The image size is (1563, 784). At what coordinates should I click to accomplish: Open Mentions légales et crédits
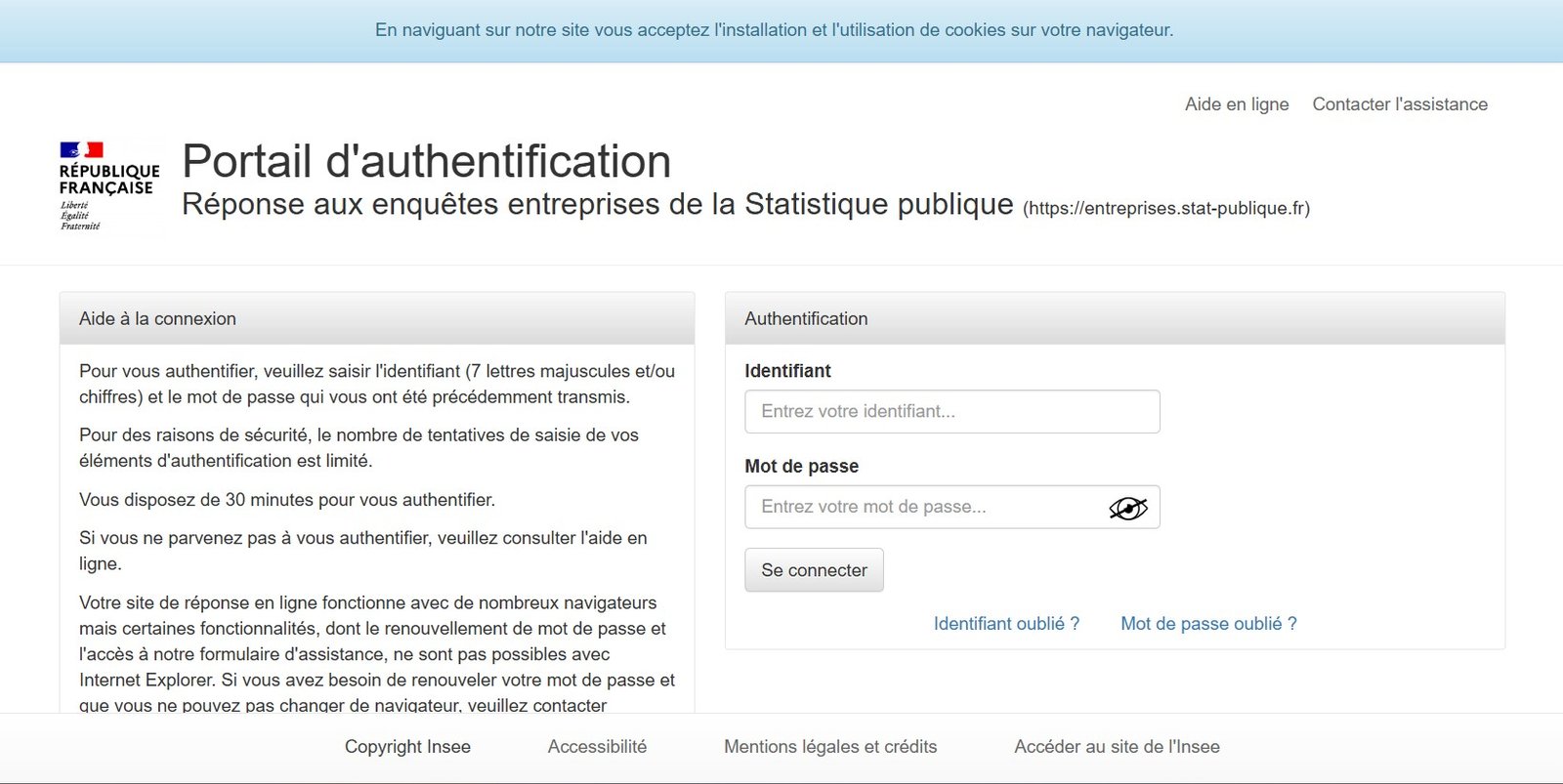point(830,746)
